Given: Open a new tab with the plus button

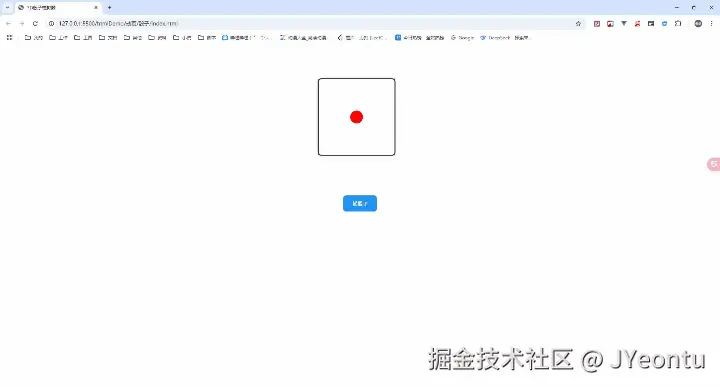Looking at the screenshot, I should click(x=109, y=7).
